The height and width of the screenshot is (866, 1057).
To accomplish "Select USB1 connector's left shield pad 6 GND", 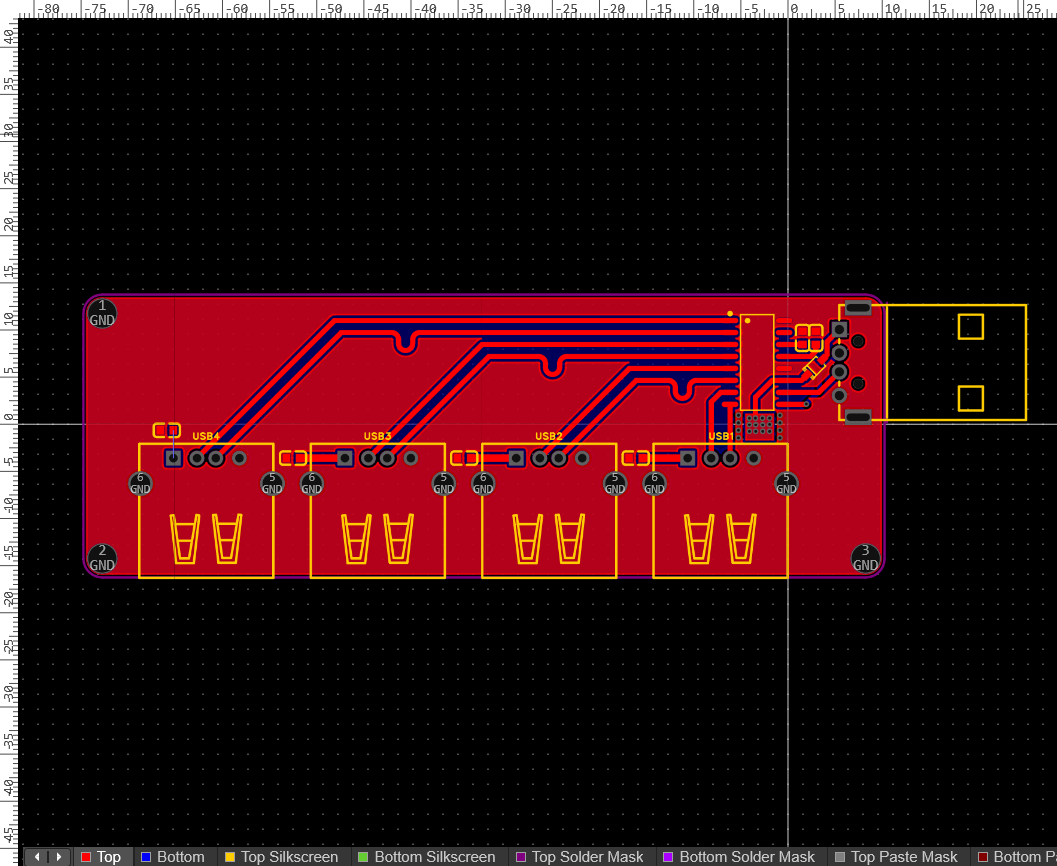I will tap(655, 484).
